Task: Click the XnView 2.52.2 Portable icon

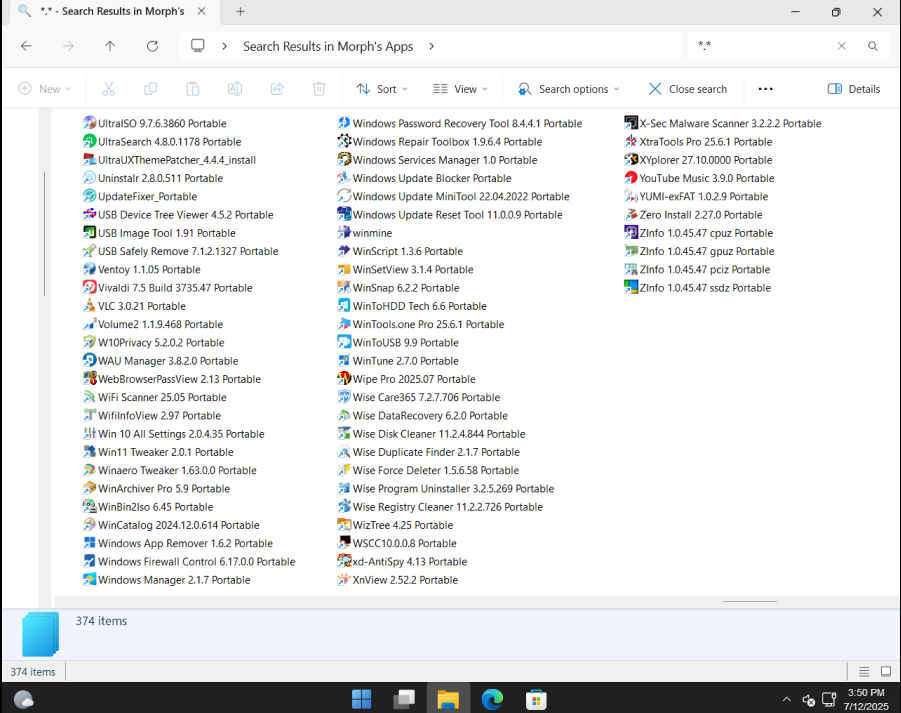Action: (344, 580)
